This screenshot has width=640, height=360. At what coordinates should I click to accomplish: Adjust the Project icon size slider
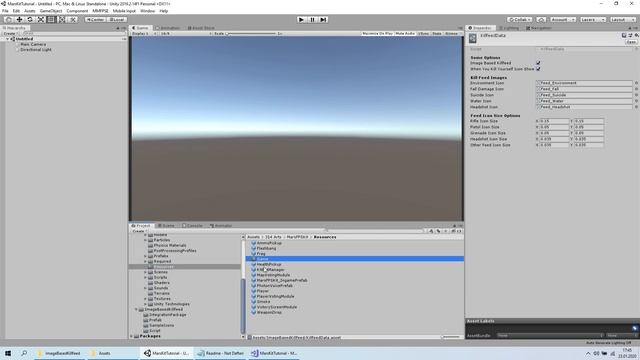(451, 337)
